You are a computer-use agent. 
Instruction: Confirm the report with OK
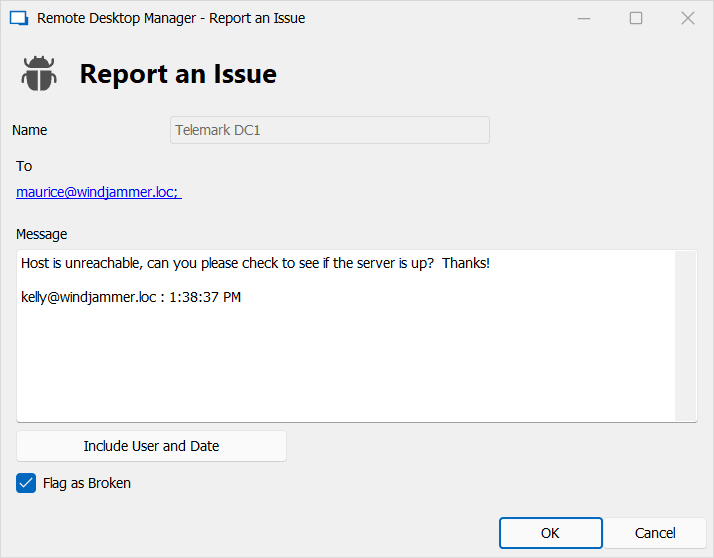[x=550, y=533]
